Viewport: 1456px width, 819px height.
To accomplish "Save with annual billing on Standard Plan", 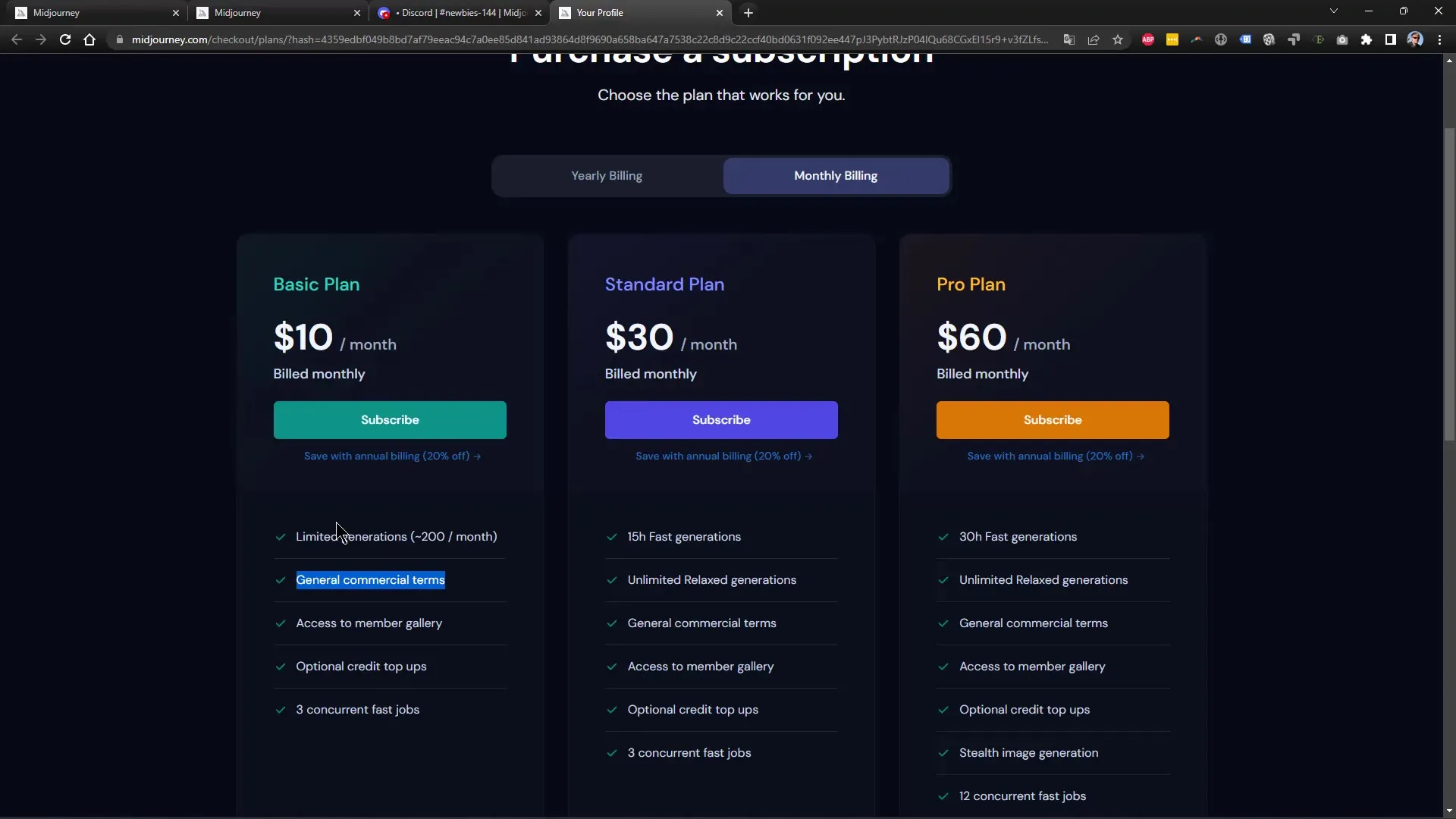I will pyautogui.click(x=721, y=455).
